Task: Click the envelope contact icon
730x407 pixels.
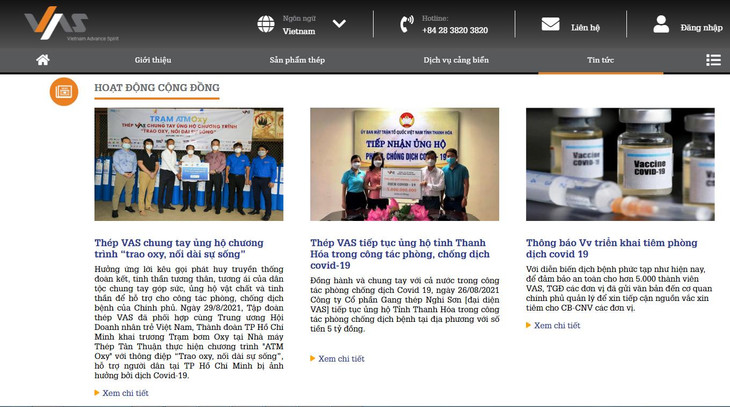Action: point(550,24)
